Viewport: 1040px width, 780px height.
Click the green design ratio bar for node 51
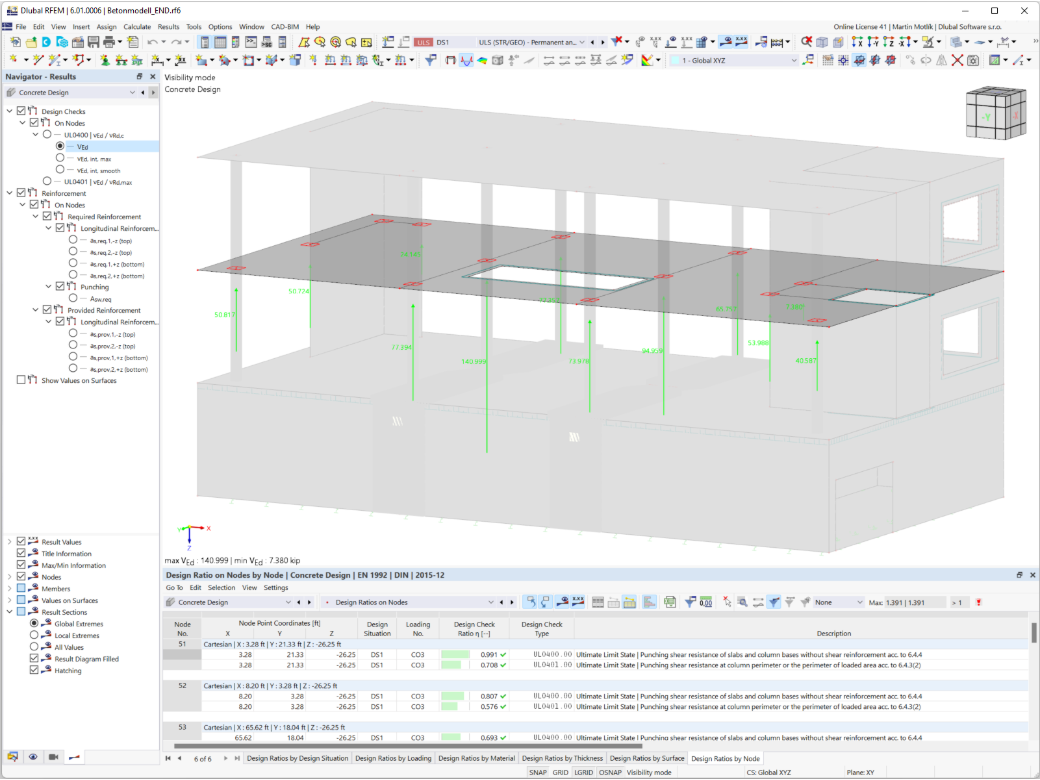click(x=455, y=655)
